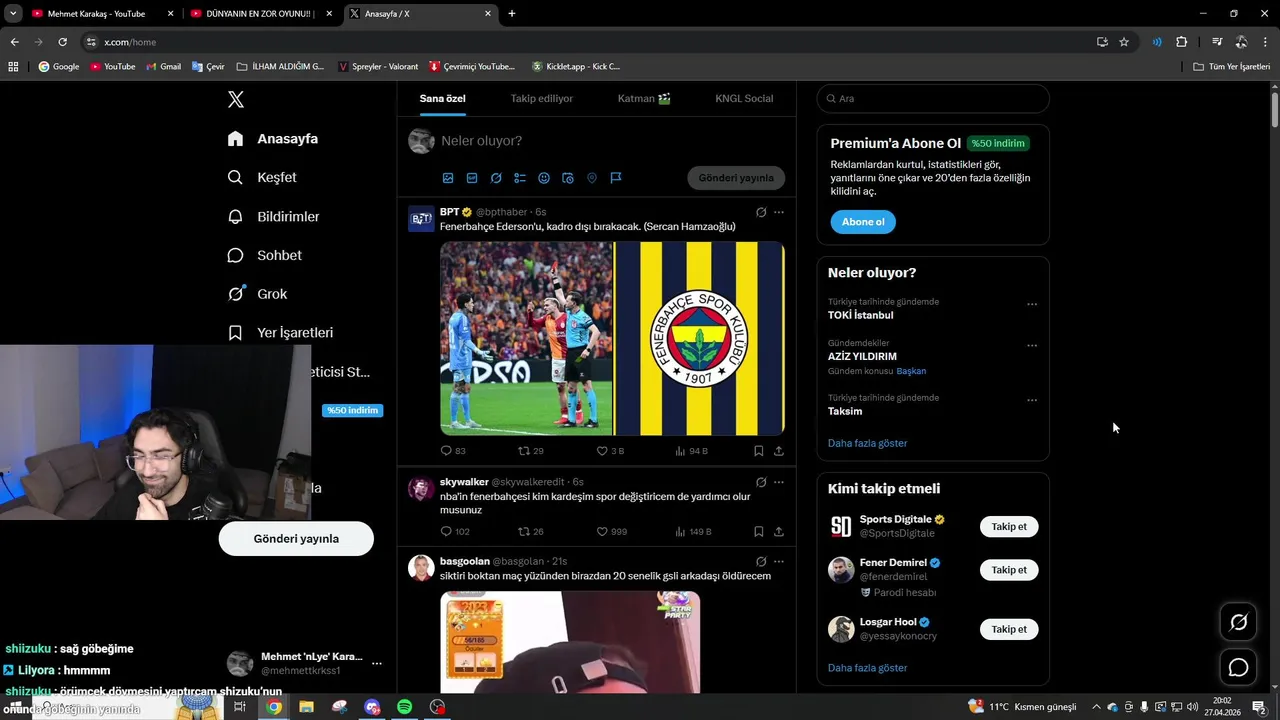Image resolution: width=1280 pixels, height=720 pixels.
Task: Like the skywalker post
Action: click(x=611, y=532)
